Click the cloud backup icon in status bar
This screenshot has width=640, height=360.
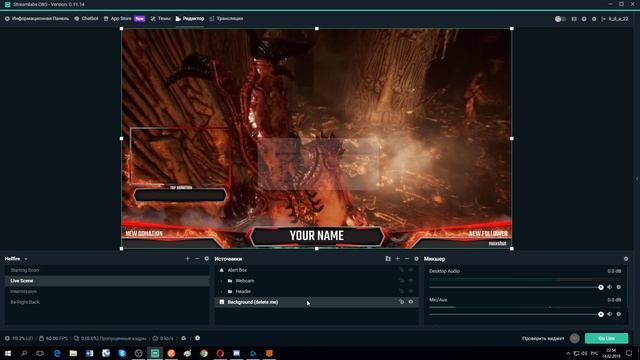184,338
